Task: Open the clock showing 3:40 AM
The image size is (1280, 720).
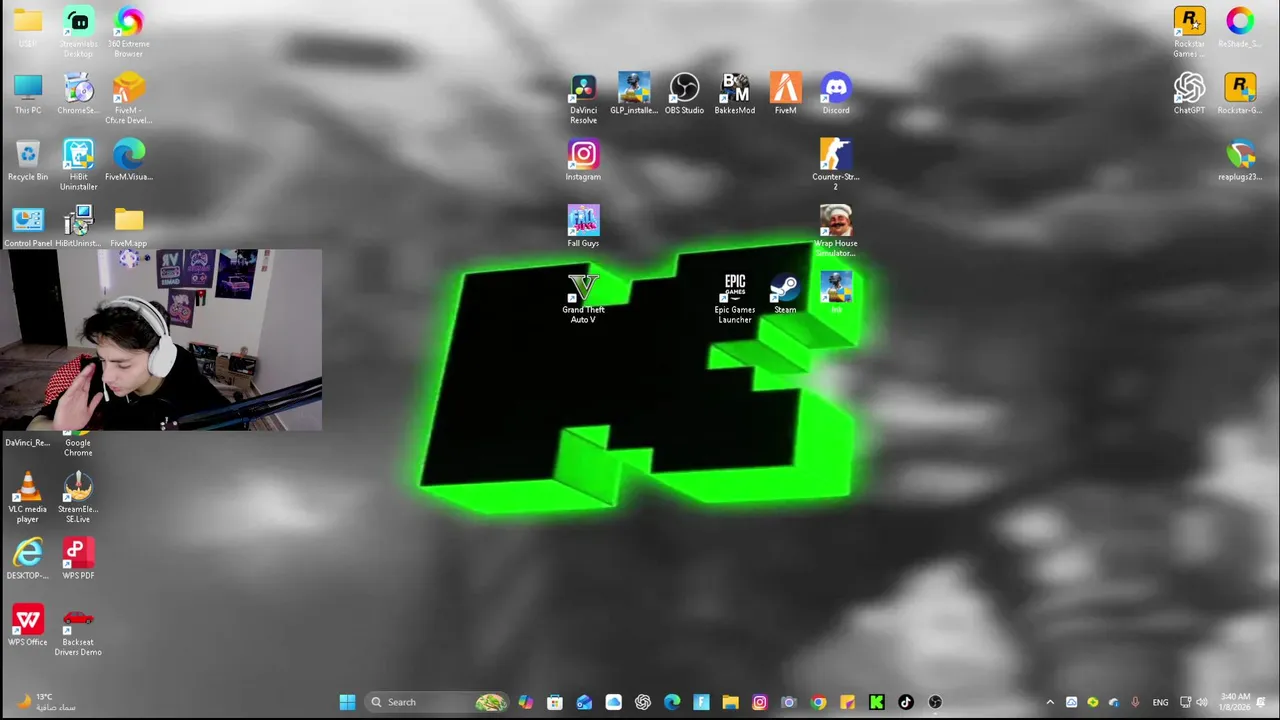Action: pyautogui.click(x=1236, y=702)
